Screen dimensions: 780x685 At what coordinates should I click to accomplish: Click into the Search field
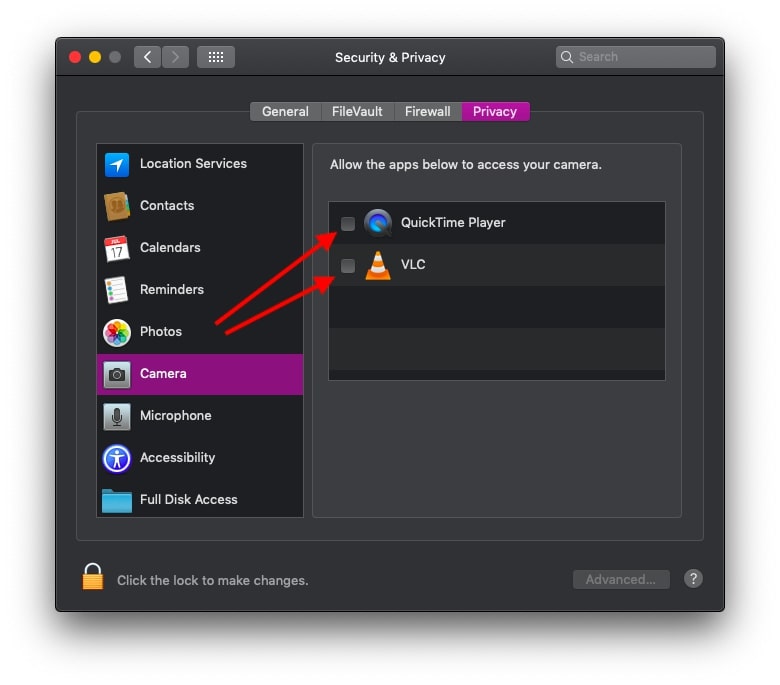tap(636, 57)
